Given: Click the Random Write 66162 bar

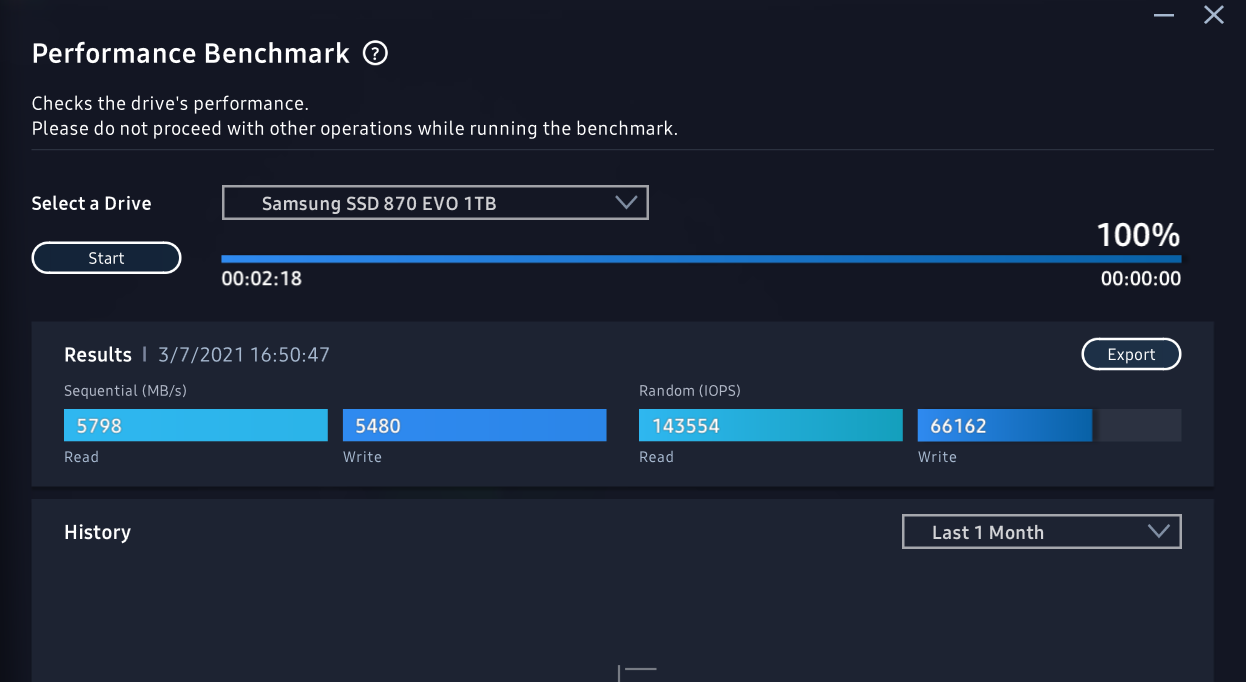Looking at the screenshot, I should point(1004,425).
